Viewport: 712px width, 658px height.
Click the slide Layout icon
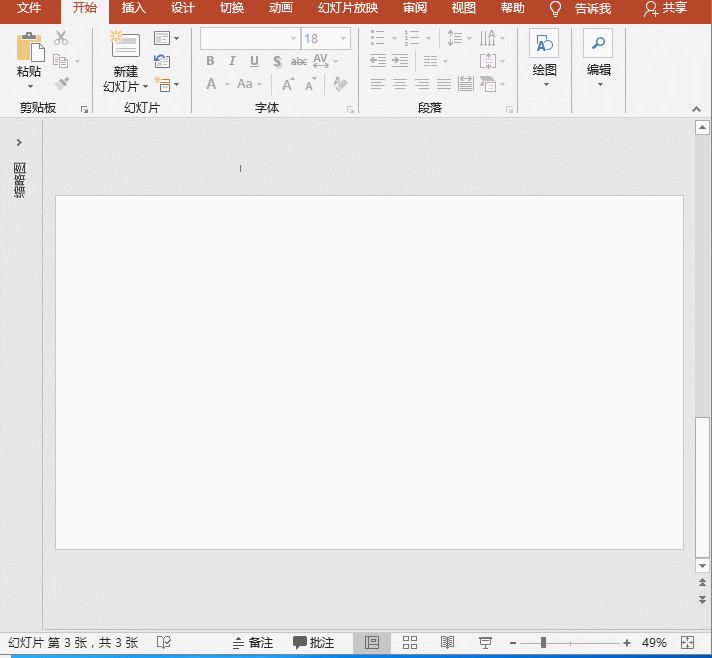[162, 38]
